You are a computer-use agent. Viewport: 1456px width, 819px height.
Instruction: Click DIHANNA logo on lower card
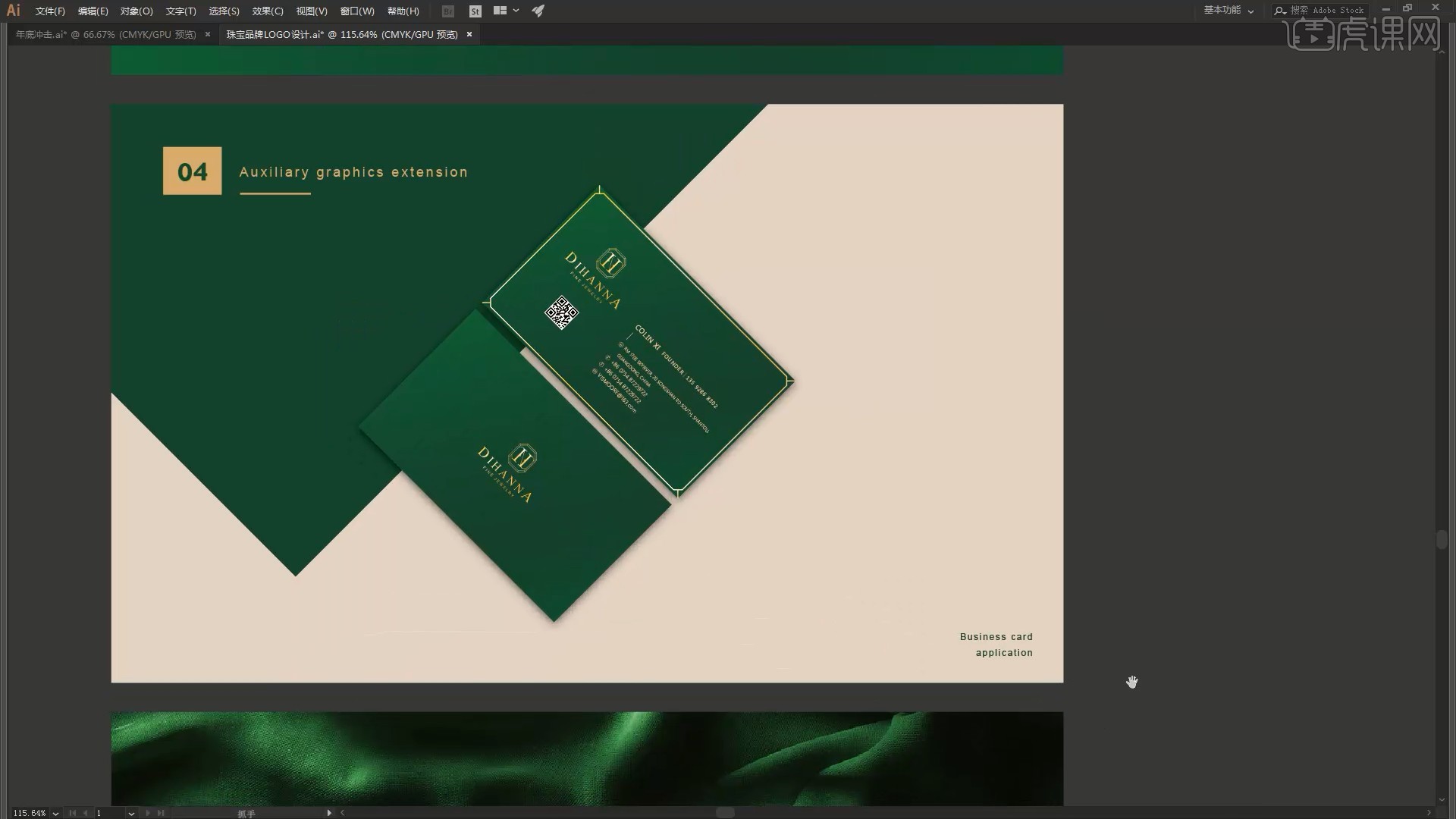(x=508, y=473)
